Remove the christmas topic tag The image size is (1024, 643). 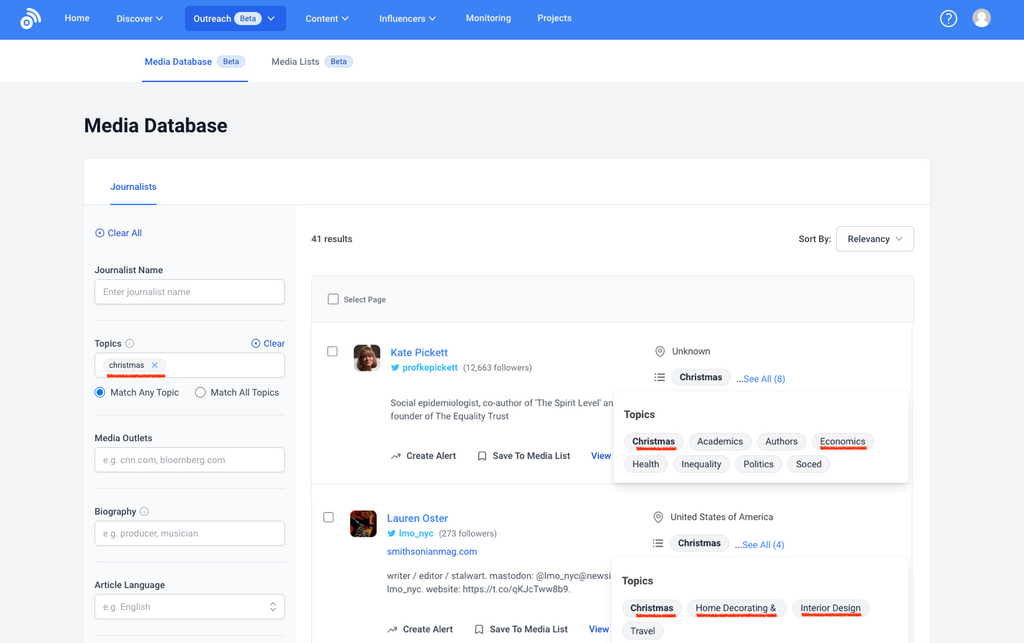point(155,365)
